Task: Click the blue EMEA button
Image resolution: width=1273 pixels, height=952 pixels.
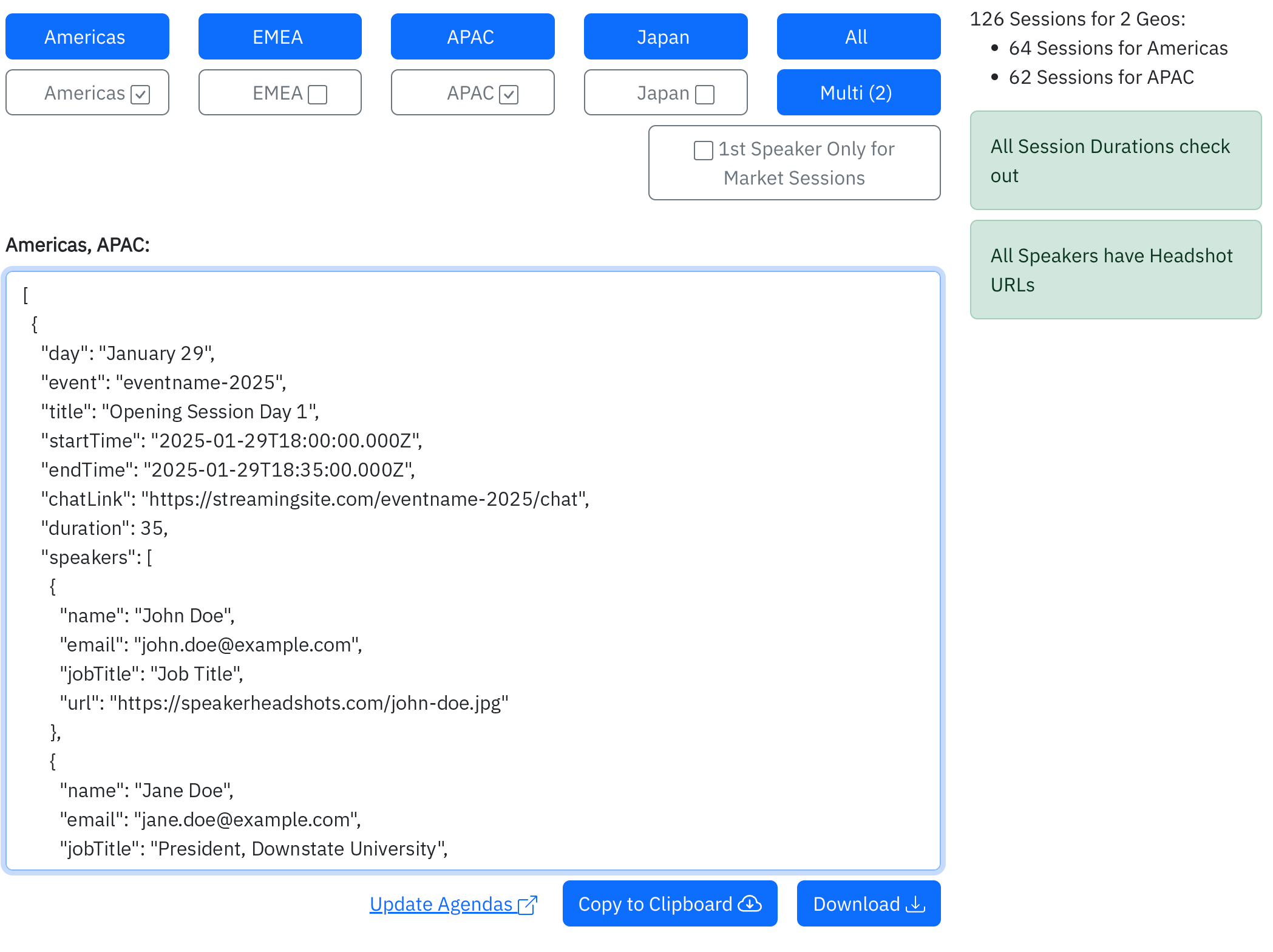Action: click(280, 36)
